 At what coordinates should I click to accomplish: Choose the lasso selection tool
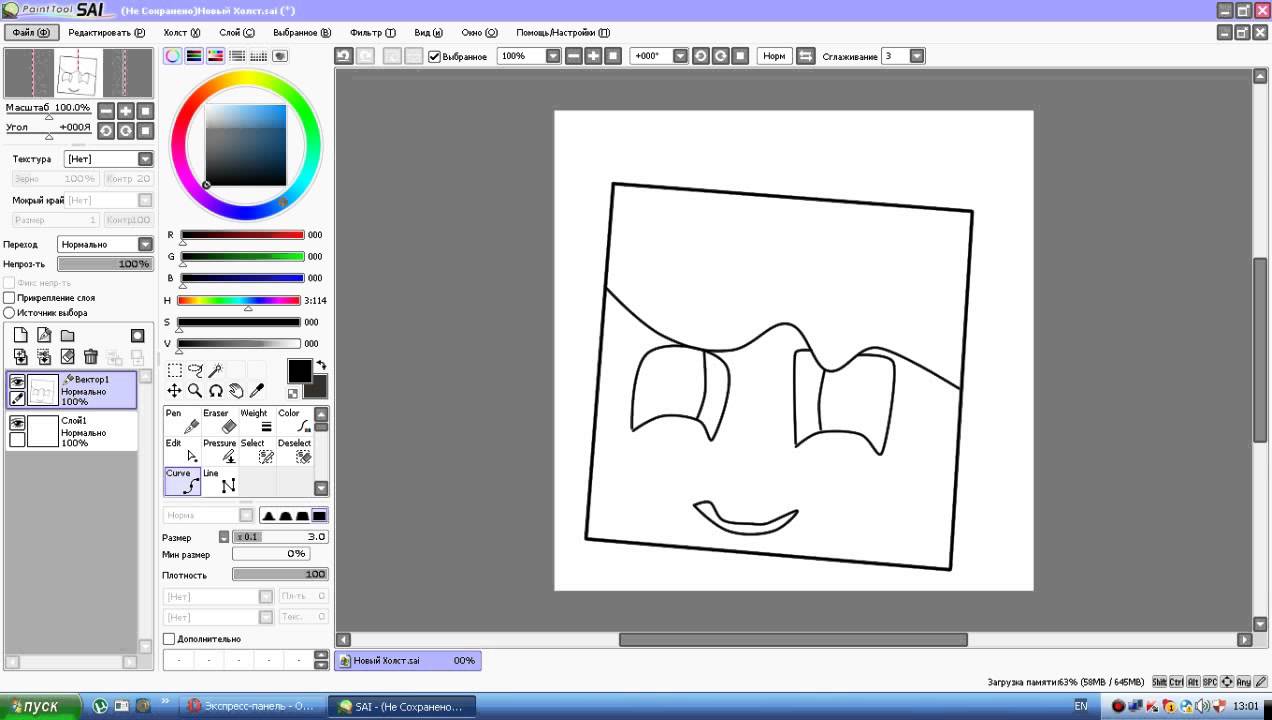195,370
